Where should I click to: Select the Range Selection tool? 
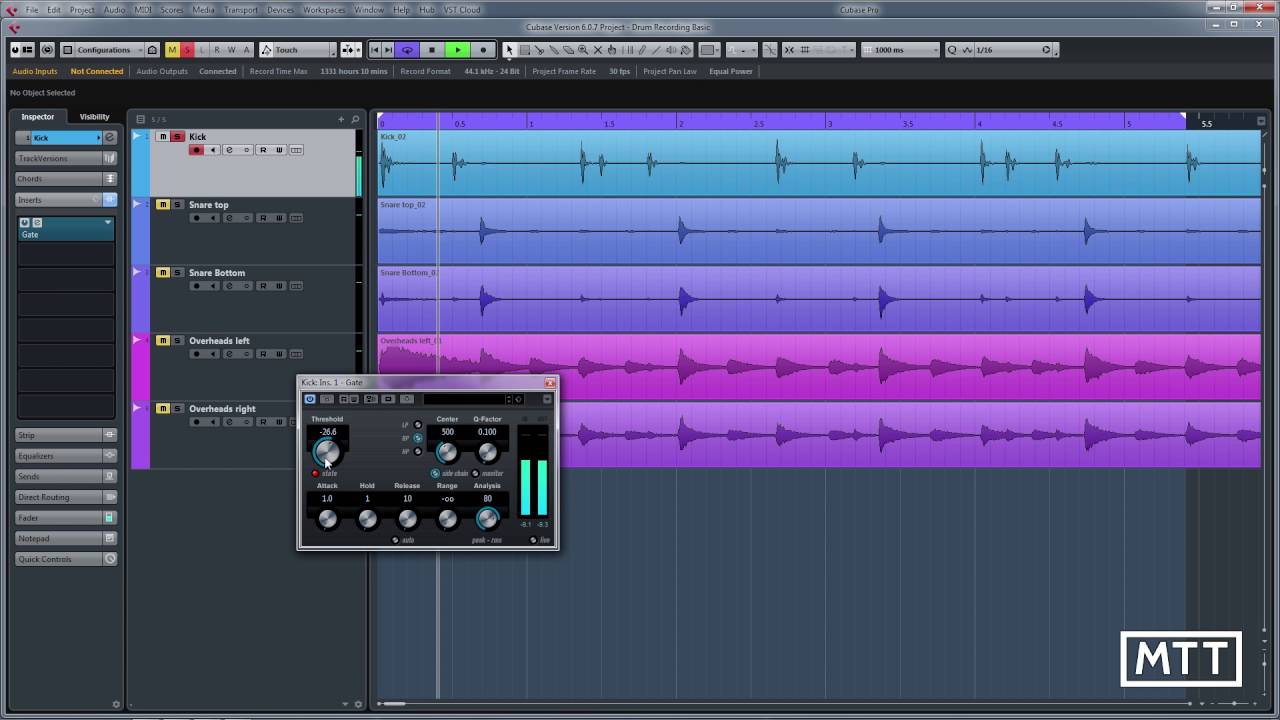click(x=524, y=50)
